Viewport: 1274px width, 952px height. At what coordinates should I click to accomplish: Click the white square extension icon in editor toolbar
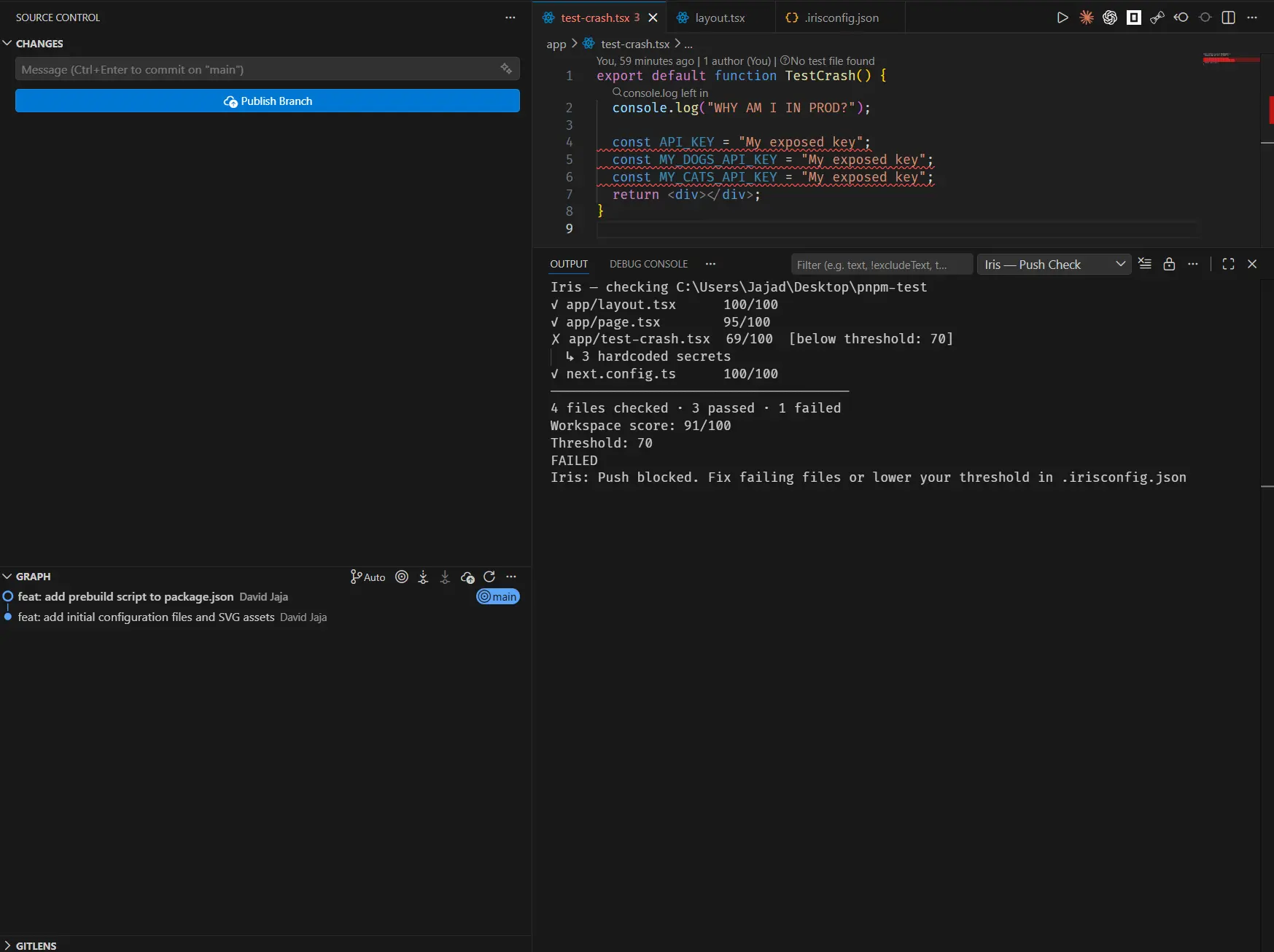[1134, 17]
